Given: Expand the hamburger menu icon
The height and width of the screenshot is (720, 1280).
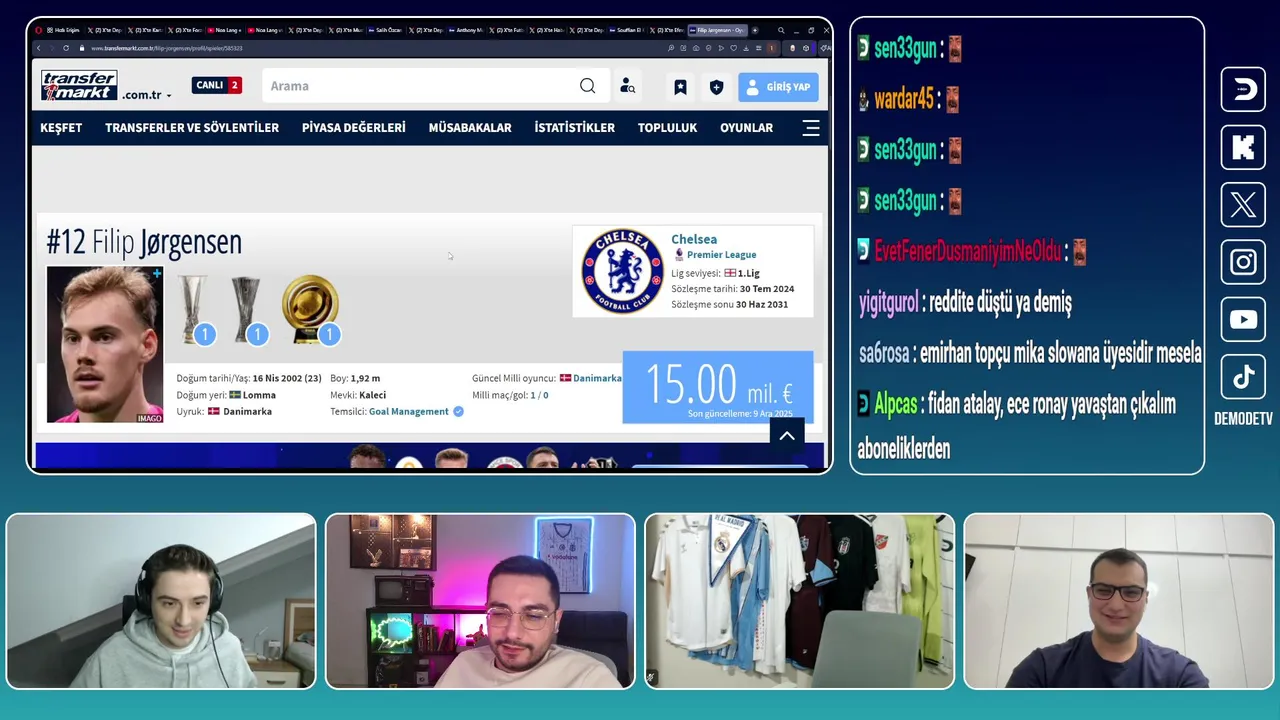Looking at the screenshot, I should (x=811, y=128).
